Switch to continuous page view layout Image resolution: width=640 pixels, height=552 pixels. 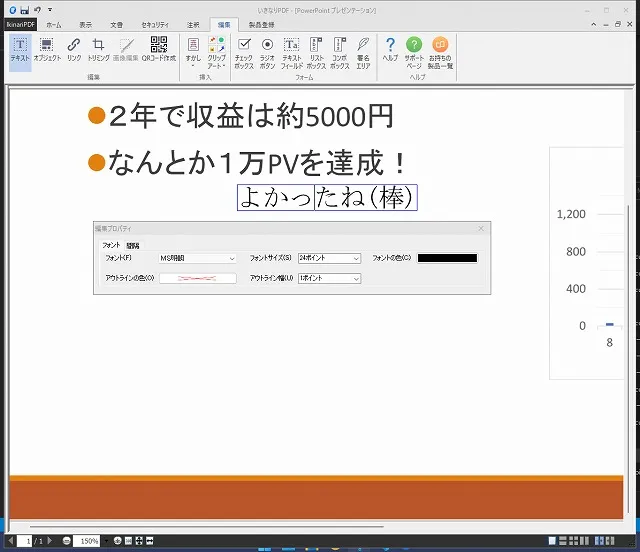tap(563, 541)
